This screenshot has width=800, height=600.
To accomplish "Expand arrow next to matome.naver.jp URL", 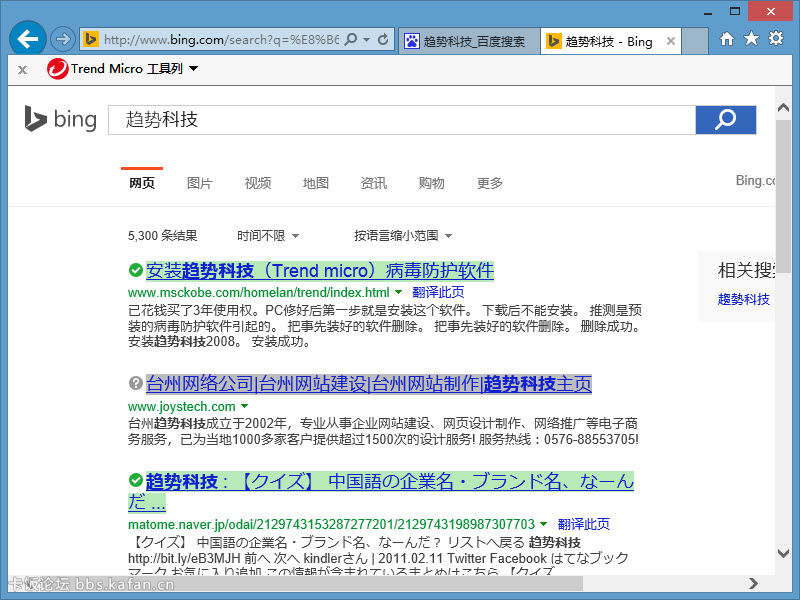I will 543,524.
